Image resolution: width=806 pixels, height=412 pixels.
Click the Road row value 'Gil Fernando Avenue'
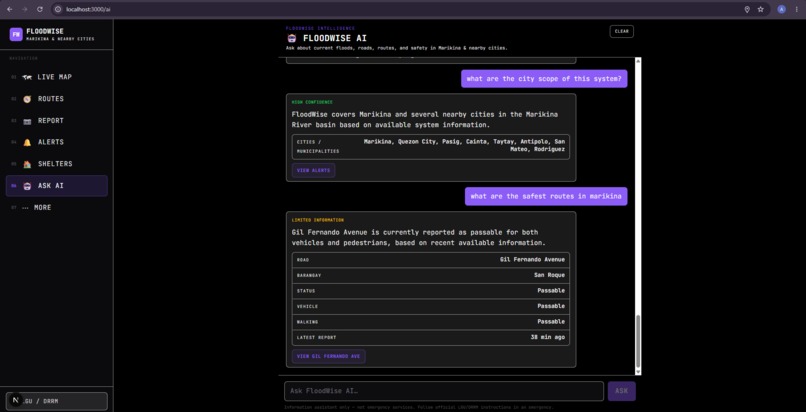click(532, 260)
